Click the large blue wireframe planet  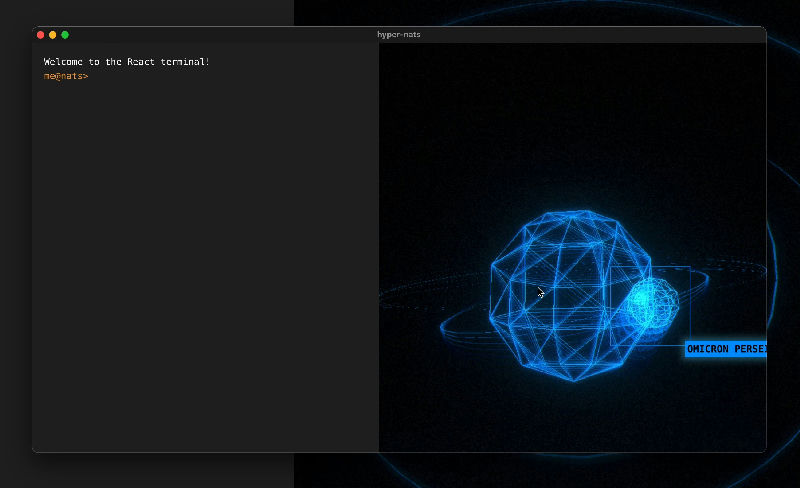tap(560, 290)
